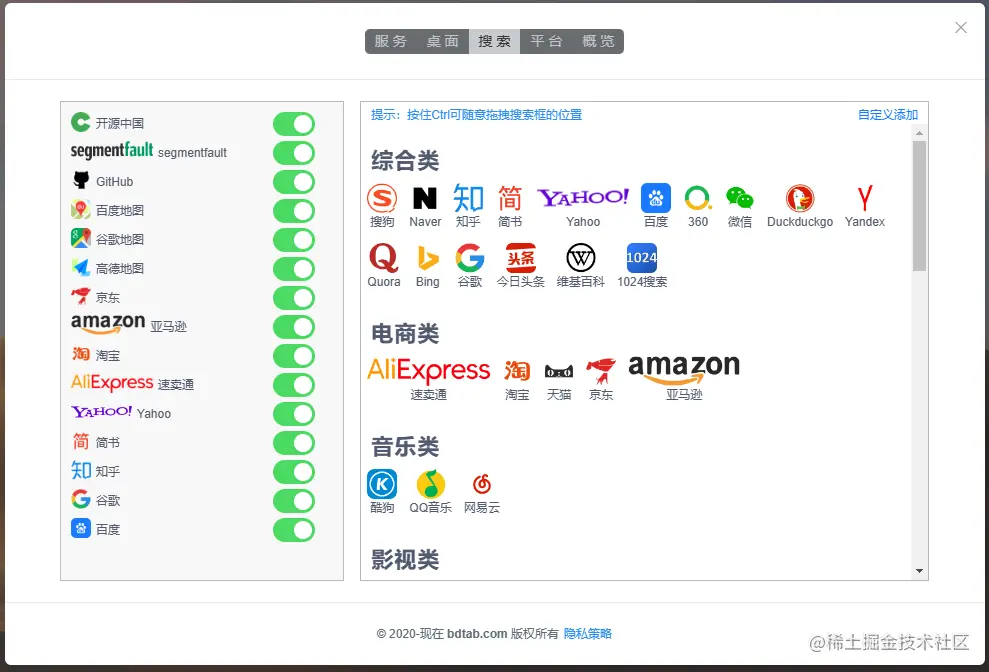This screenshot has height=672, width=989.
Task: Choose the 网易云 music icon
Action: click(482, 484)
